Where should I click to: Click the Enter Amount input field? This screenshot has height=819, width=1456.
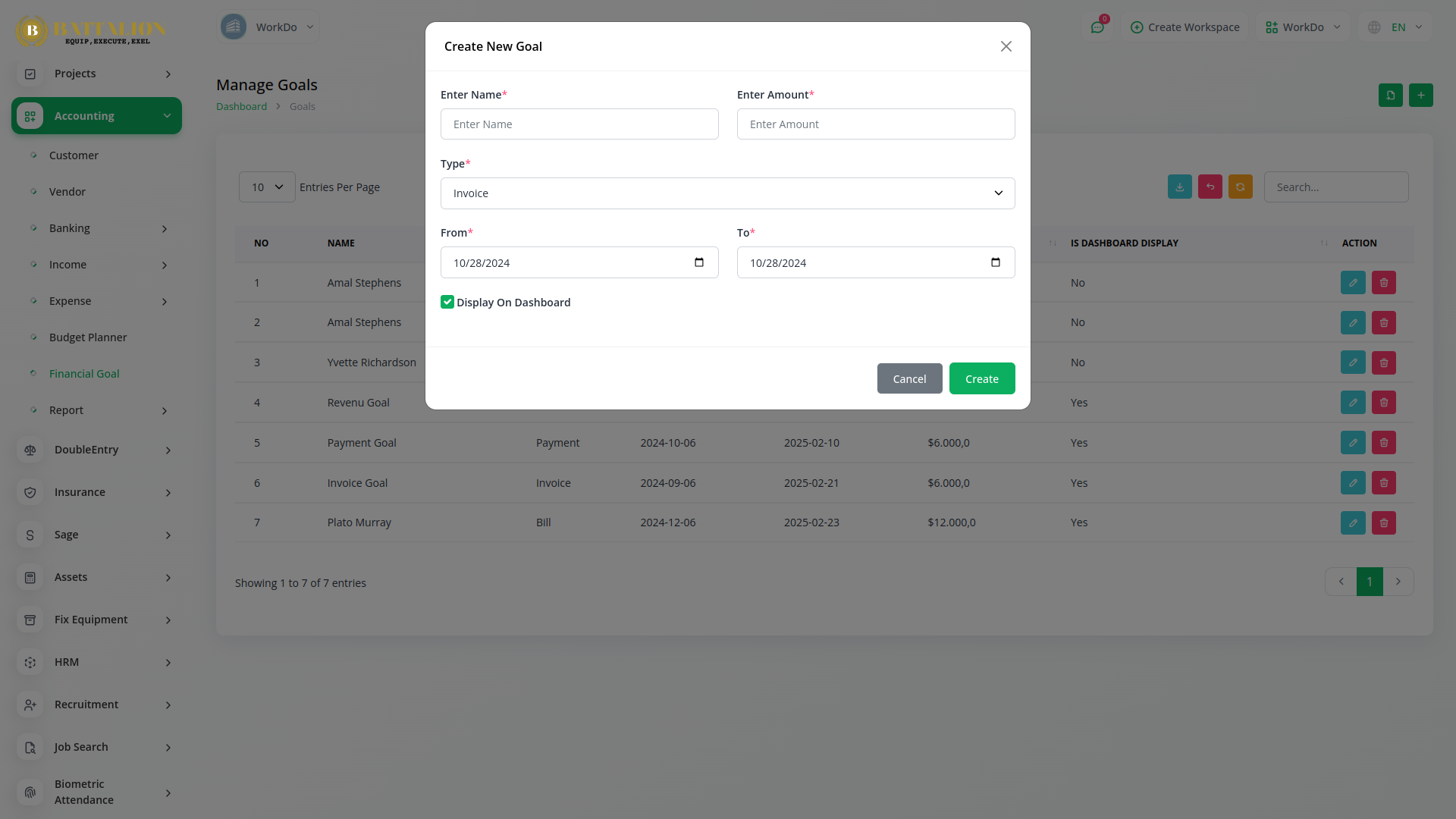[x=875, y=124]
